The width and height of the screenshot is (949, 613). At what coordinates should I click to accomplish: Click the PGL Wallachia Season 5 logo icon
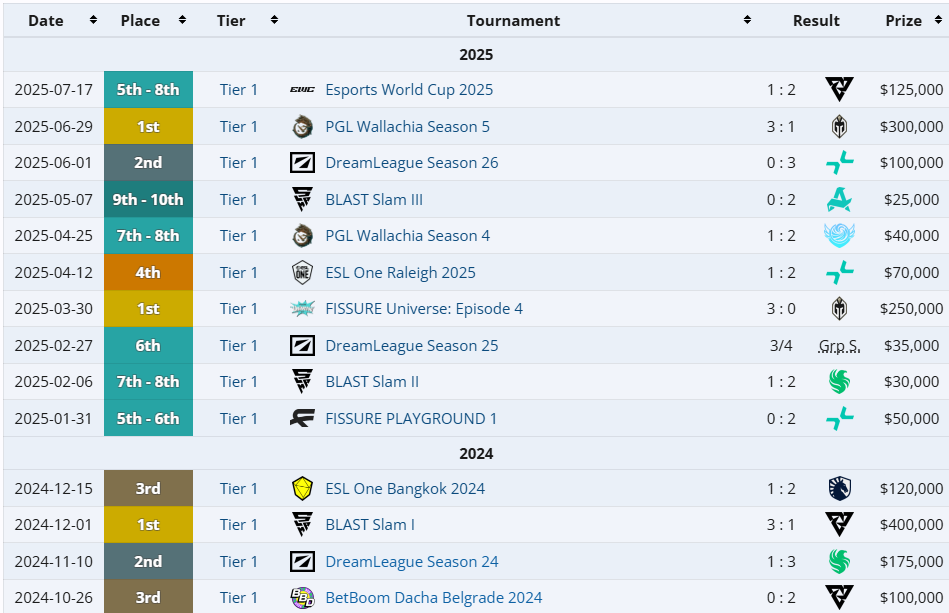(302, 127)
